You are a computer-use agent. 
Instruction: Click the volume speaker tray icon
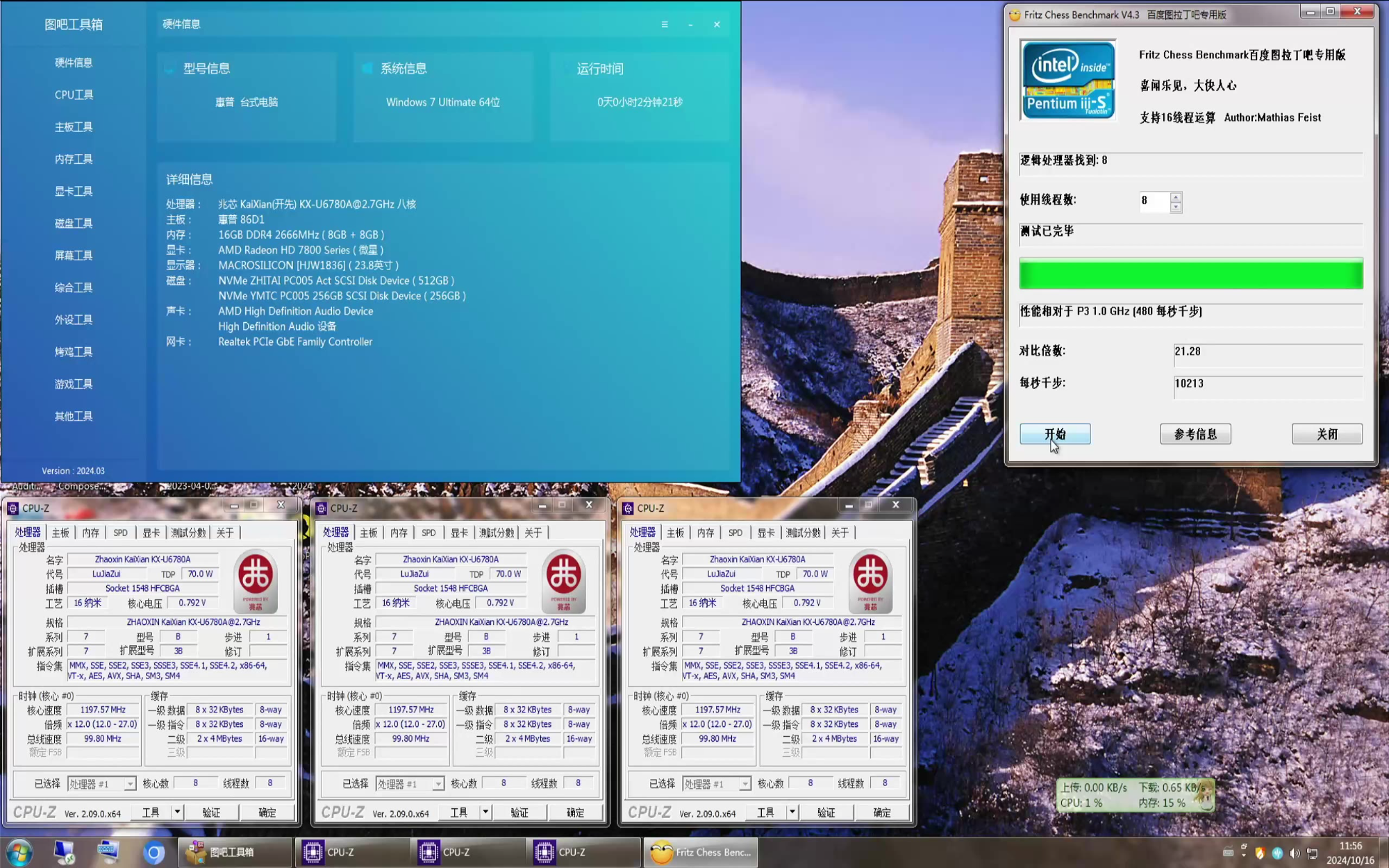coord(1295,853)
